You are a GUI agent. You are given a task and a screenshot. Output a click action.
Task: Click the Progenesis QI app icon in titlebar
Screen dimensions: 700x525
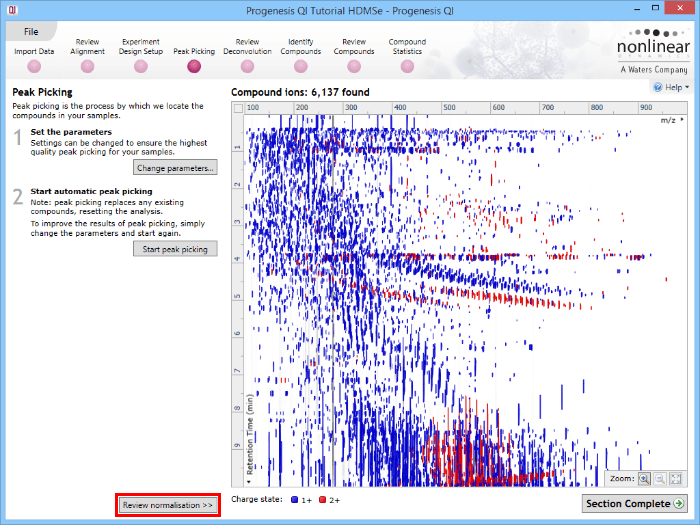tap(12, 10)
